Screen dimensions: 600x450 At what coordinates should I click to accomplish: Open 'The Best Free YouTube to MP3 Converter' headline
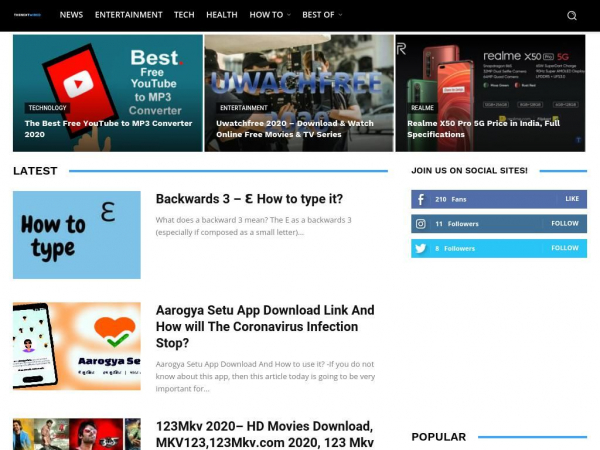pyautogui.click(x=108, y=129)
